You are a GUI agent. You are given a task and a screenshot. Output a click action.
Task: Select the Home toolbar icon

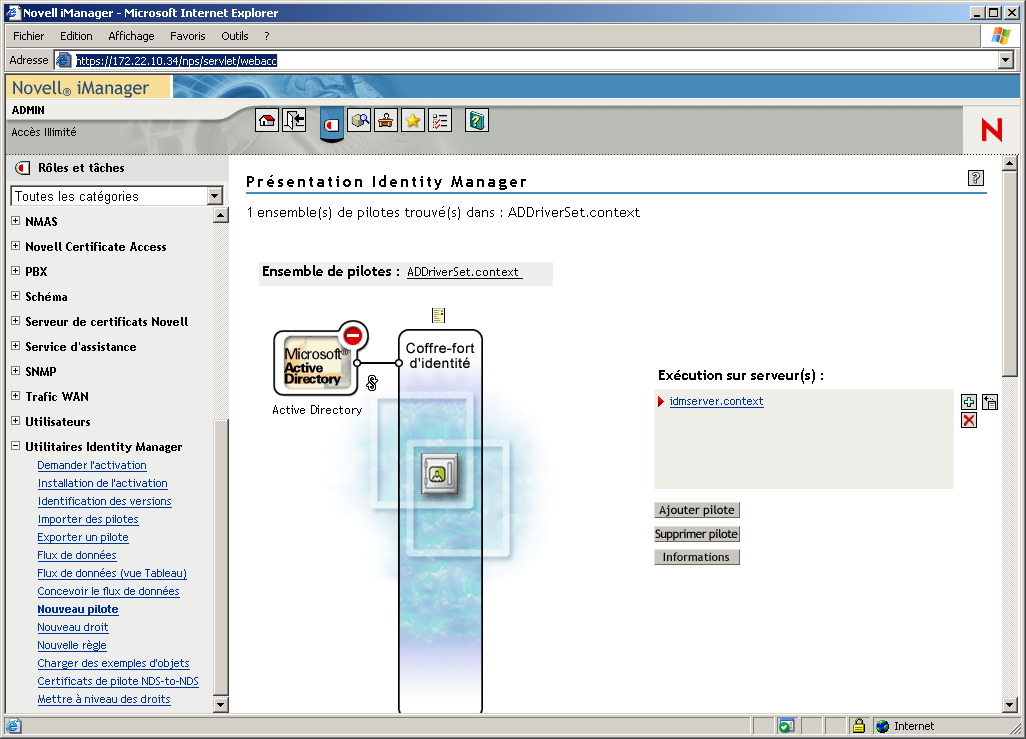pos(267,120)
